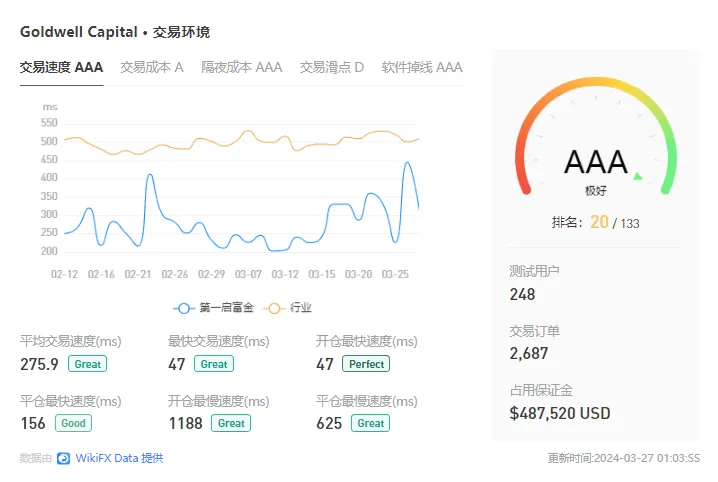718x482 pixels.
Task: Click the Great badge beside 1188
Action: point(231,423)
